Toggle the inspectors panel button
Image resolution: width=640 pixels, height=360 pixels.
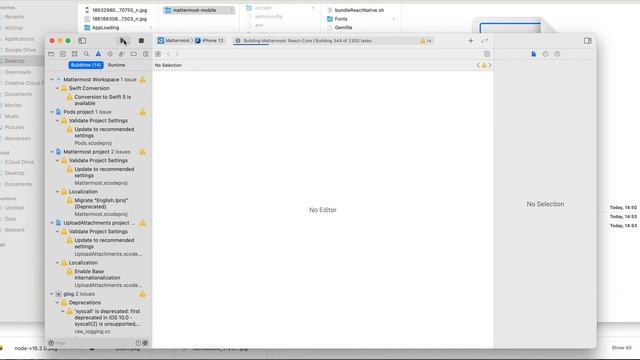click(587, 41)
